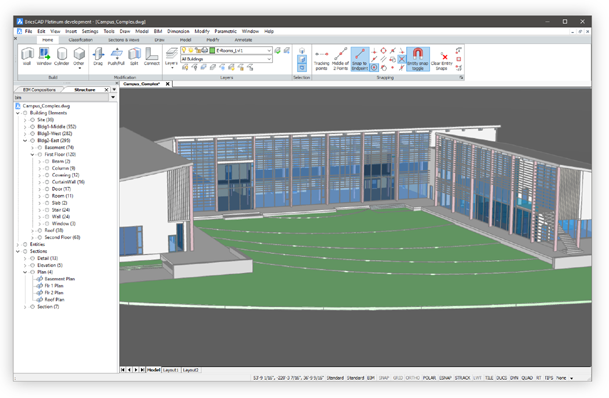Viewport: 609px width, 398px height.
Task: Toggle the Entity snap magnet button
Action: click(418, 59)
